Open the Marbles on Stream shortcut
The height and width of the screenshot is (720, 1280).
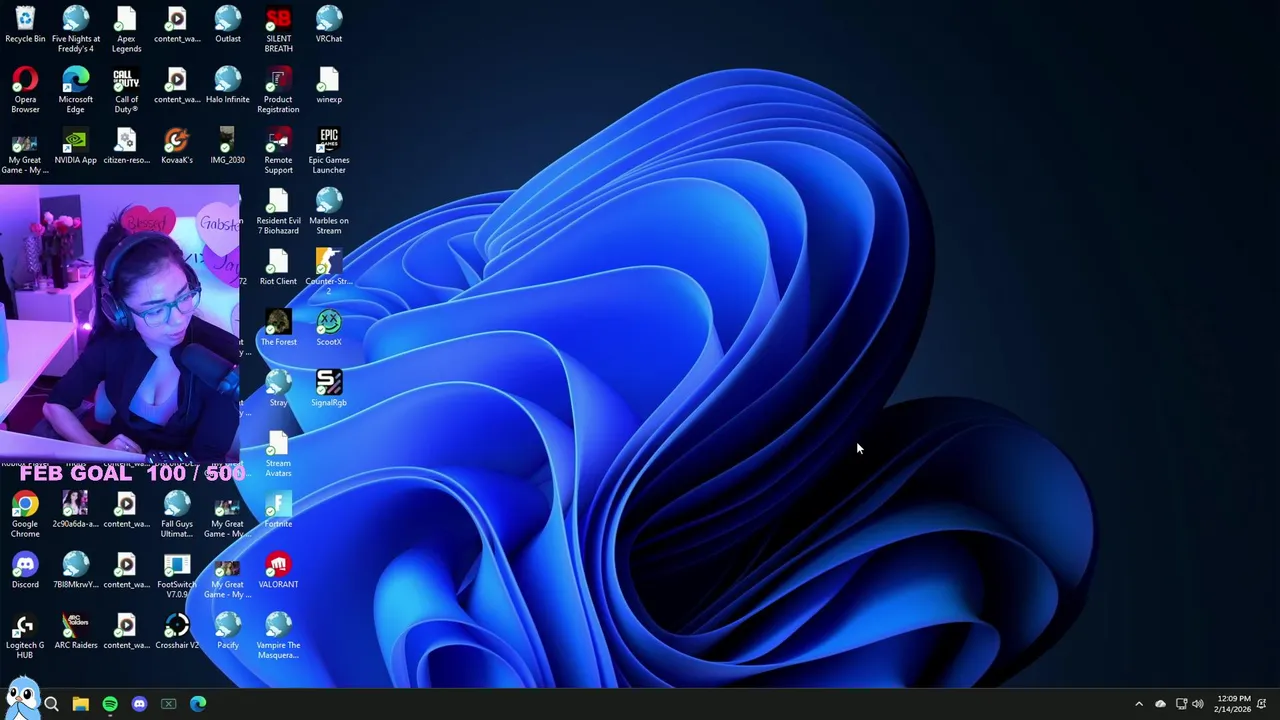point(329,212)
